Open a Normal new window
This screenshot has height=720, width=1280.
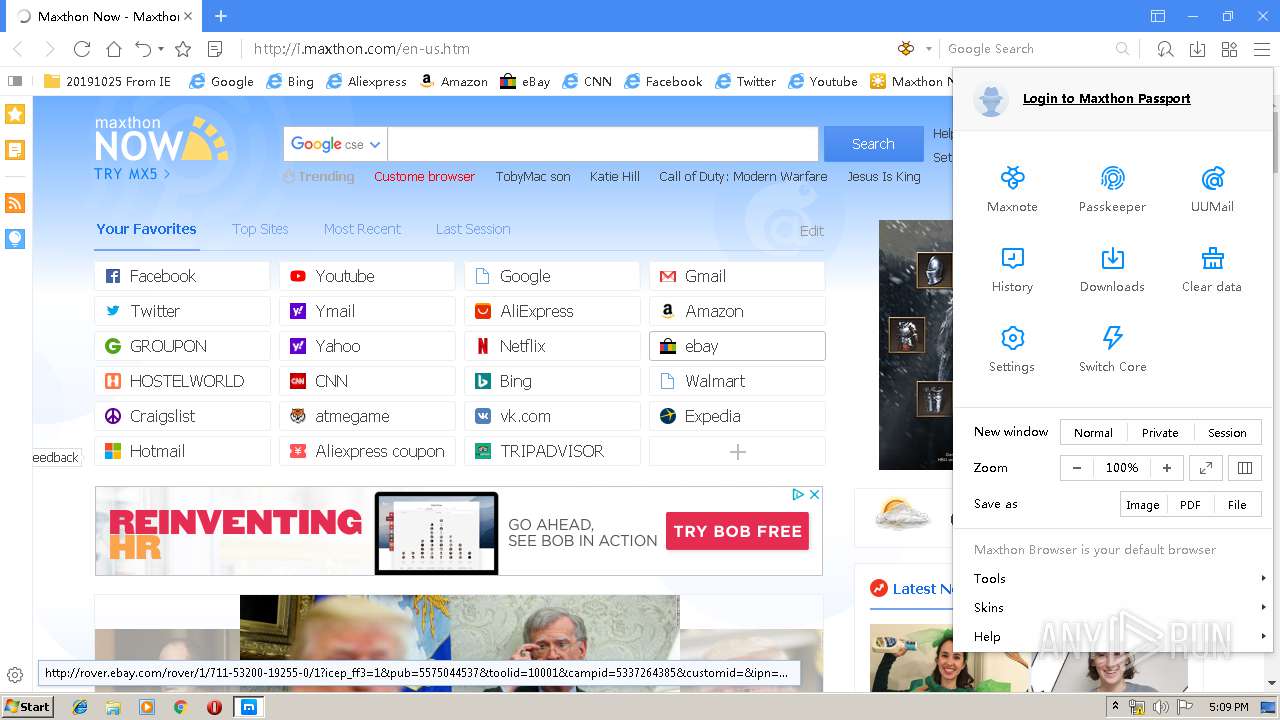point(1093,433)
